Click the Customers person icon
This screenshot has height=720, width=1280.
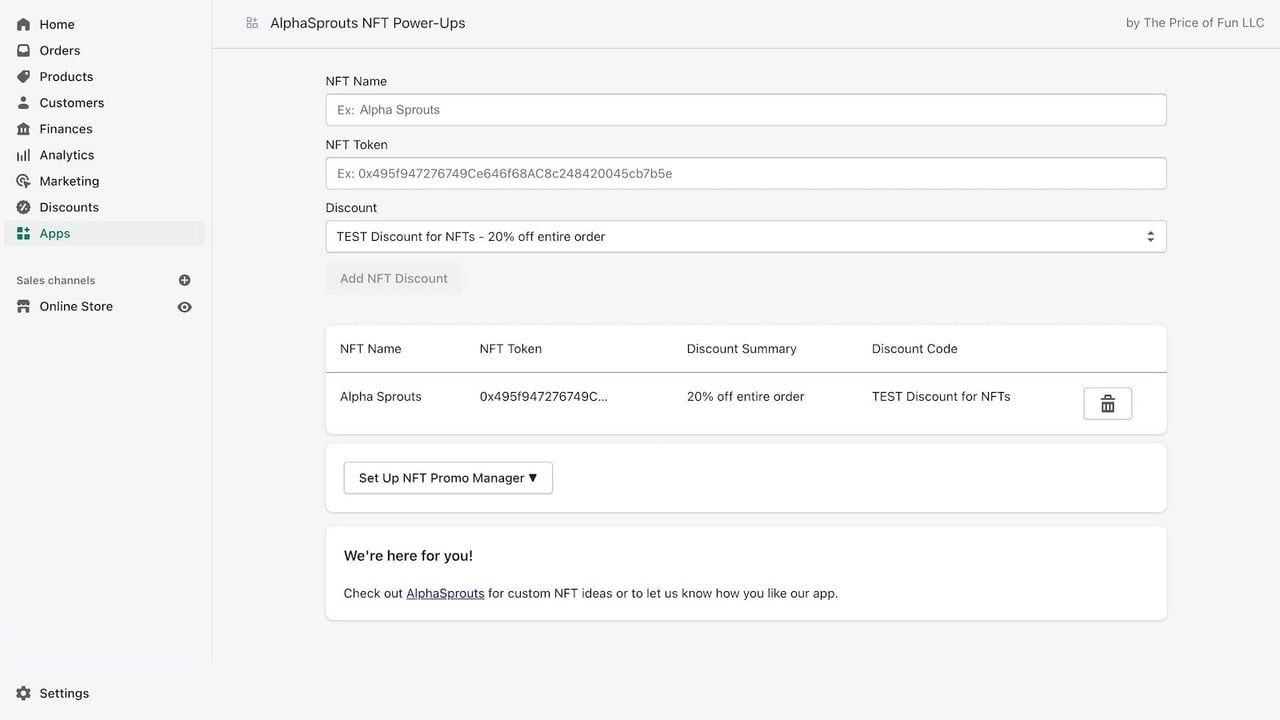click(23, 102)
